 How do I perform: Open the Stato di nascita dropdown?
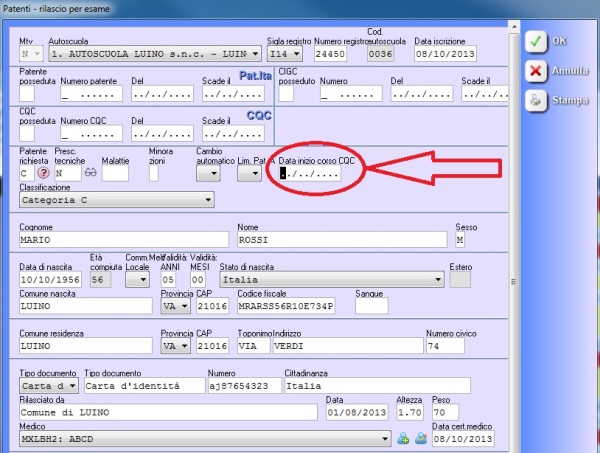437,281
